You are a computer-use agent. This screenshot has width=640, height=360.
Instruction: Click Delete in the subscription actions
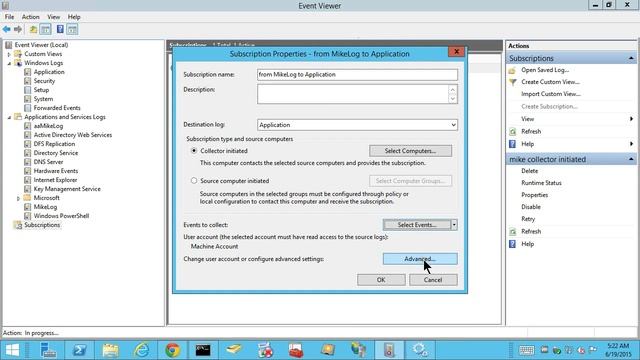tap(529, 171)
